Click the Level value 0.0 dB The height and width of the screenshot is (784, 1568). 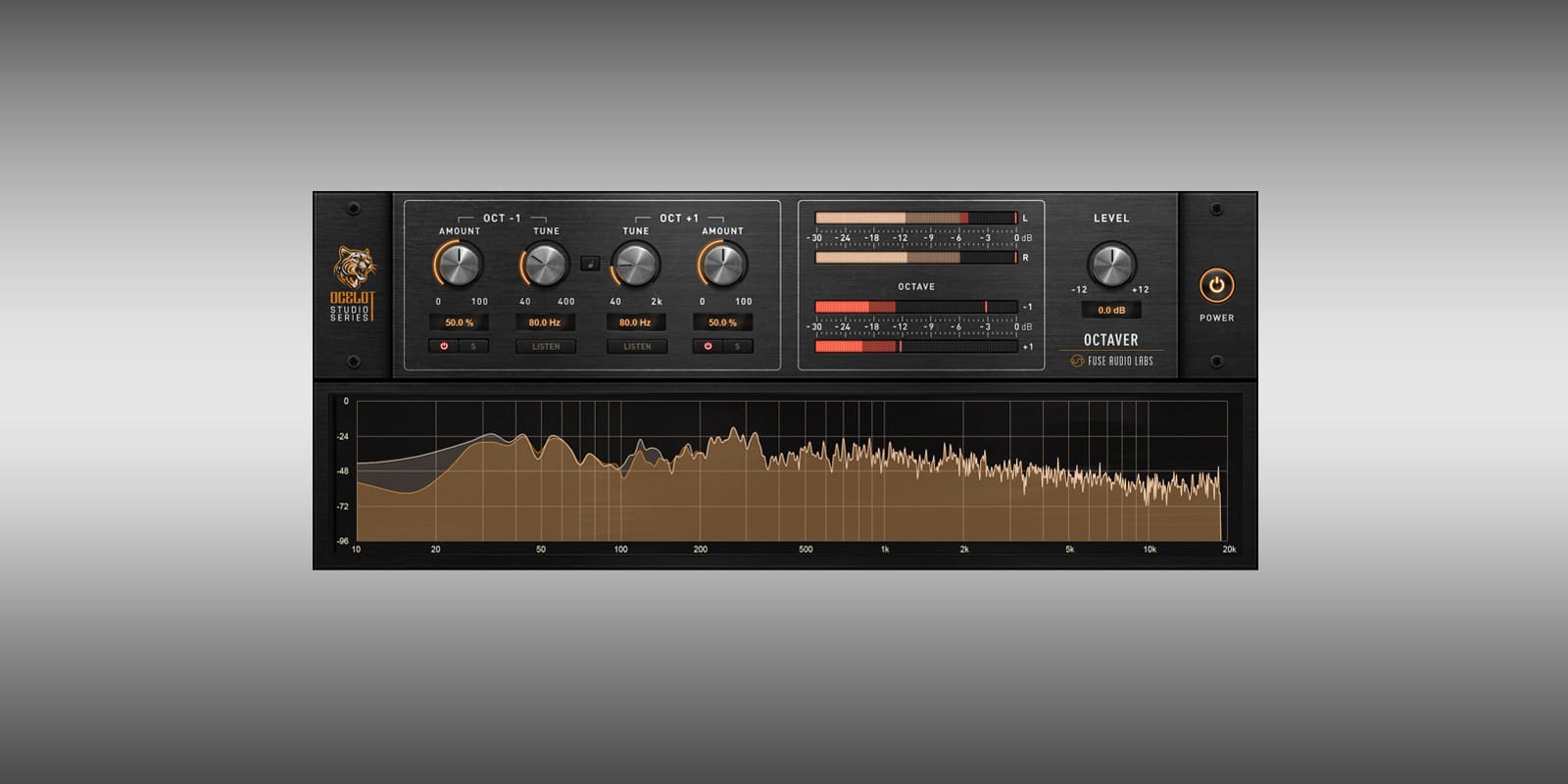[x=1111, y=310]
